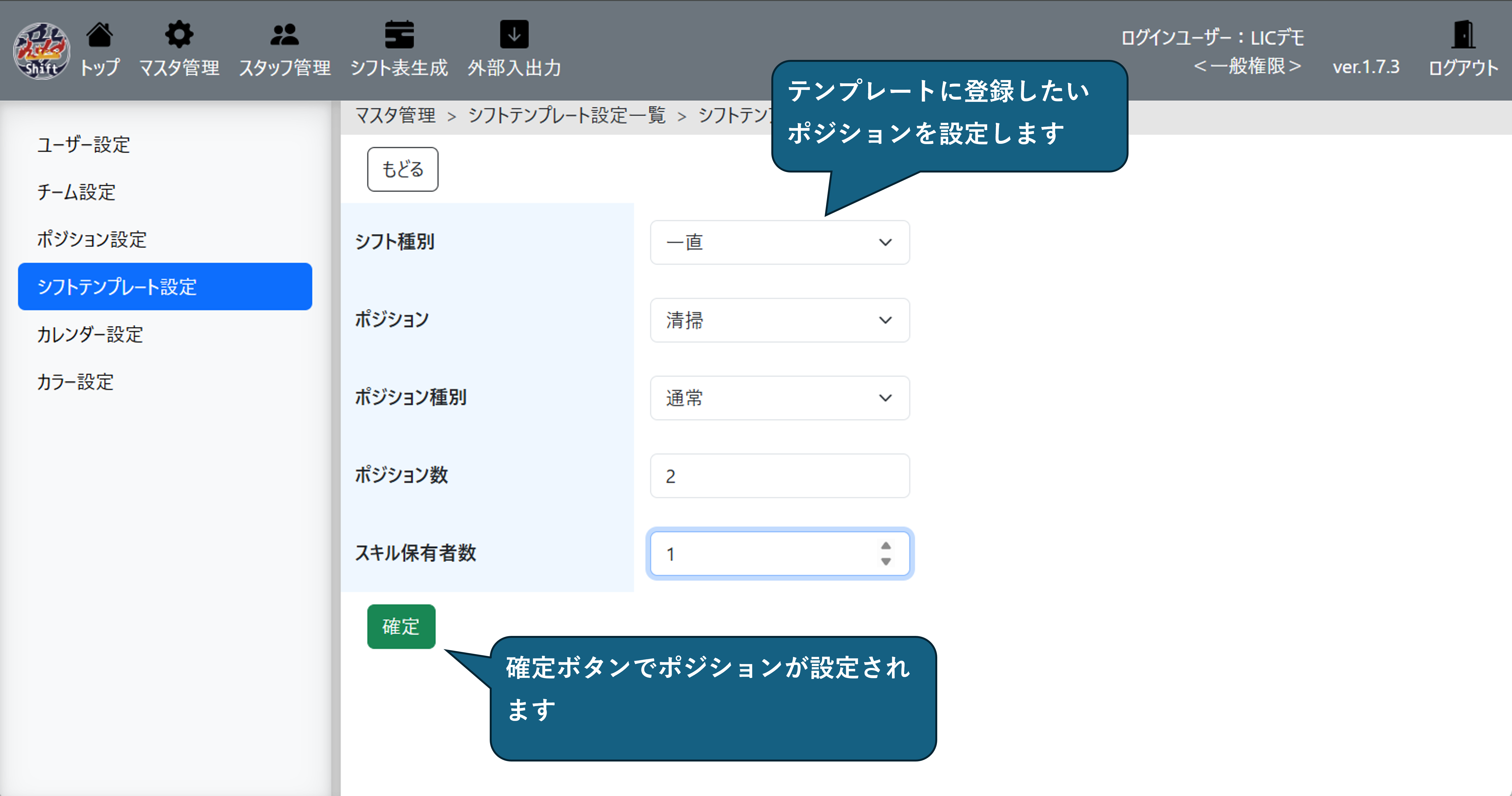
Task: Select ユーザー設定 in sidebar
Action: tap(83, 145)
